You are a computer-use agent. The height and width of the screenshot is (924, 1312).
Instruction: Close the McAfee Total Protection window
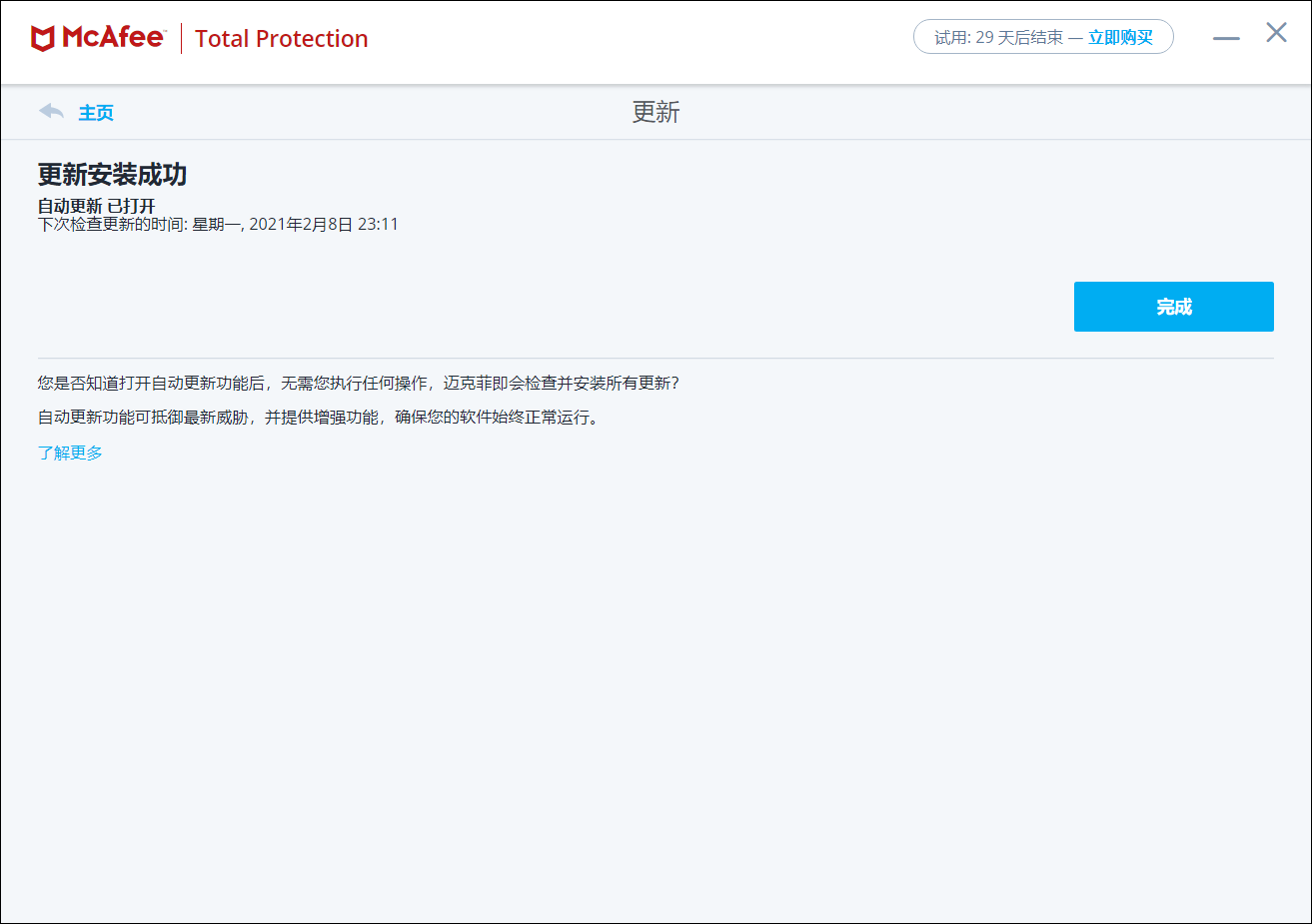tap(1276, 33)
